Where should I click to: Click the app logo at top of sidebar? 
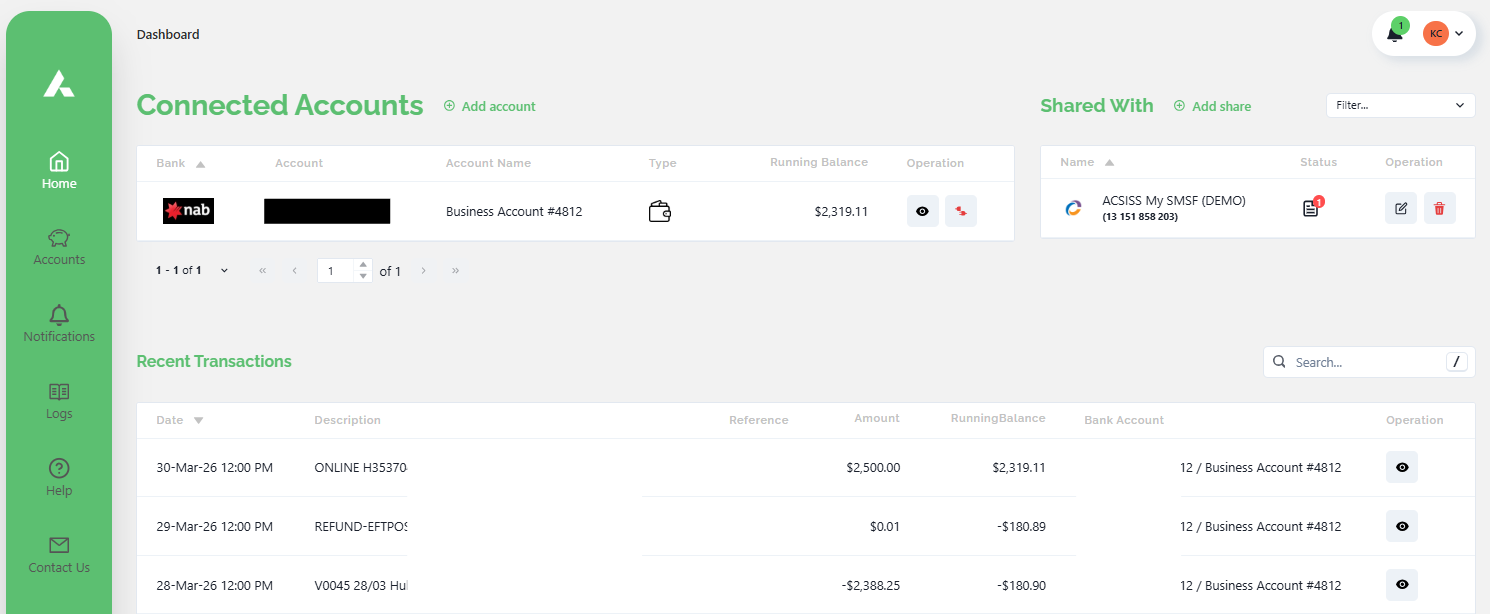(x=59, y=84)
